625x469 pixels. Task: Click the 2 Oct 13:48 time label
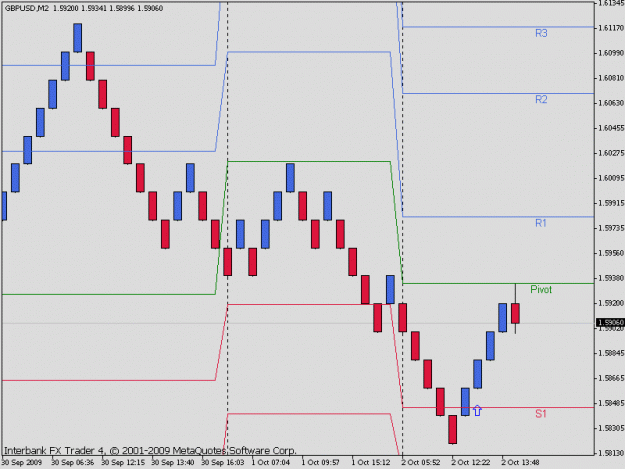(x=520, y=462)
